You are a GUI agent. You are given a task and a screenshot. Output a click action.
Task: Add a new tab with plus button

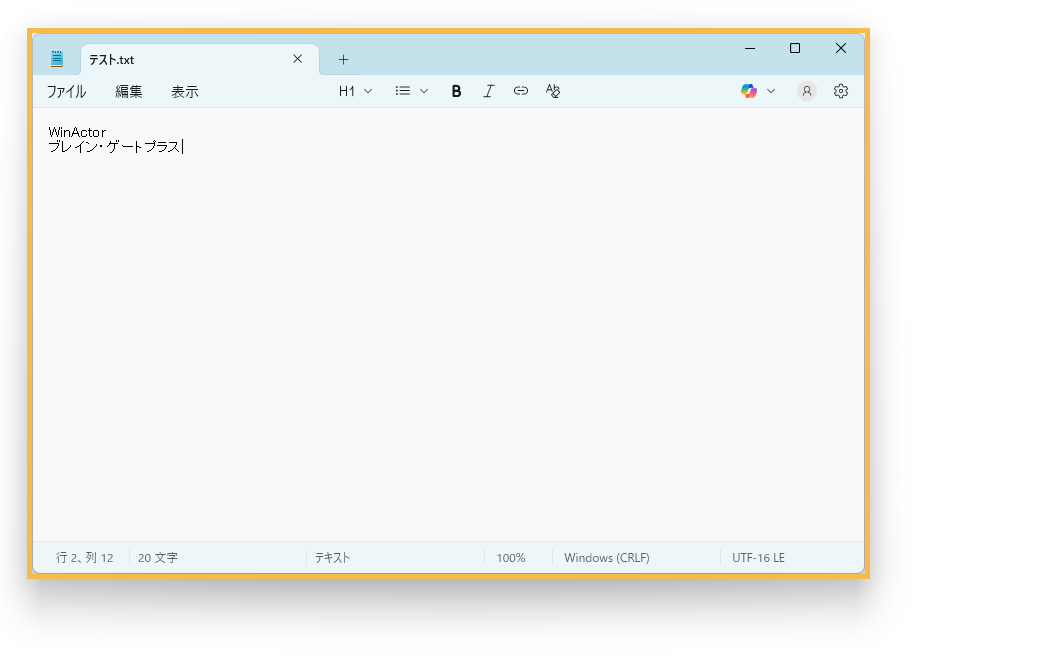[x=343, y=60]
